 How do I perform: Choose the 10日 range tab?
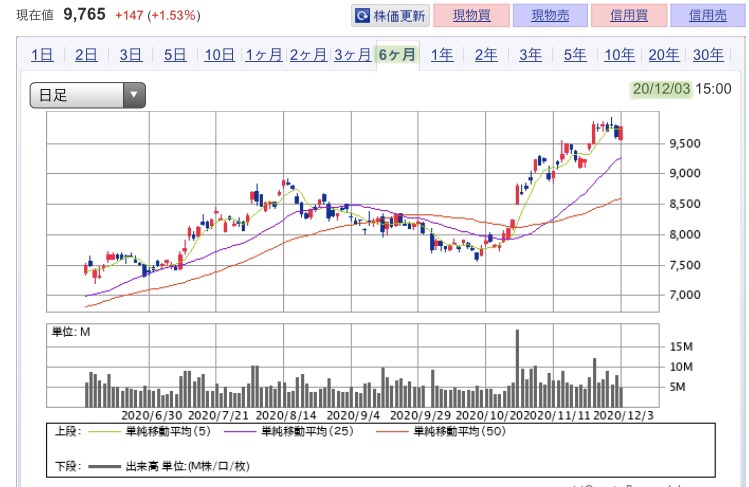(x=219, y=55)
